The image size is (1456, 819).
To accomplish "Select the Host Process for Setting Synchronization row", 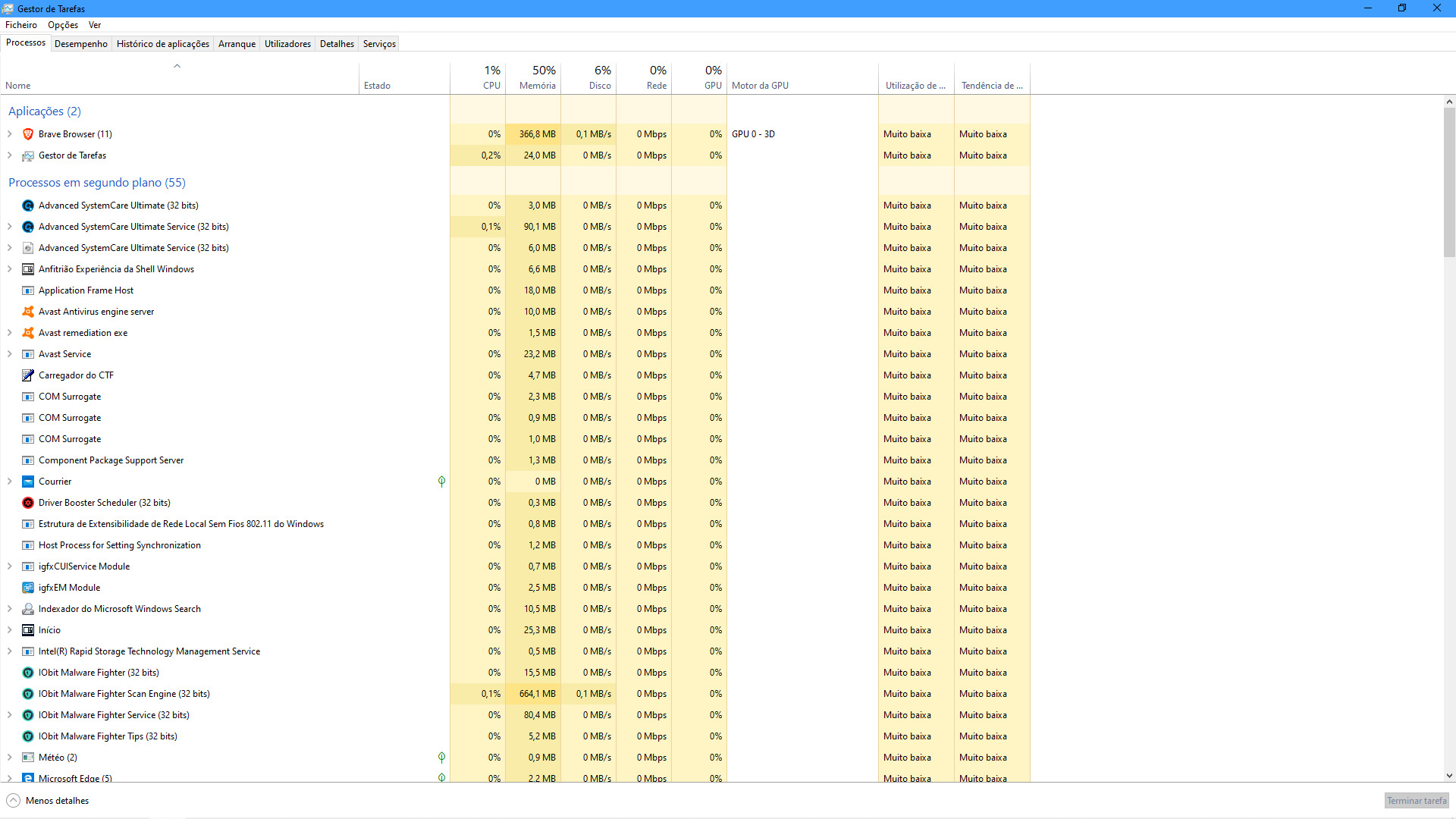I will click(516, 545).
